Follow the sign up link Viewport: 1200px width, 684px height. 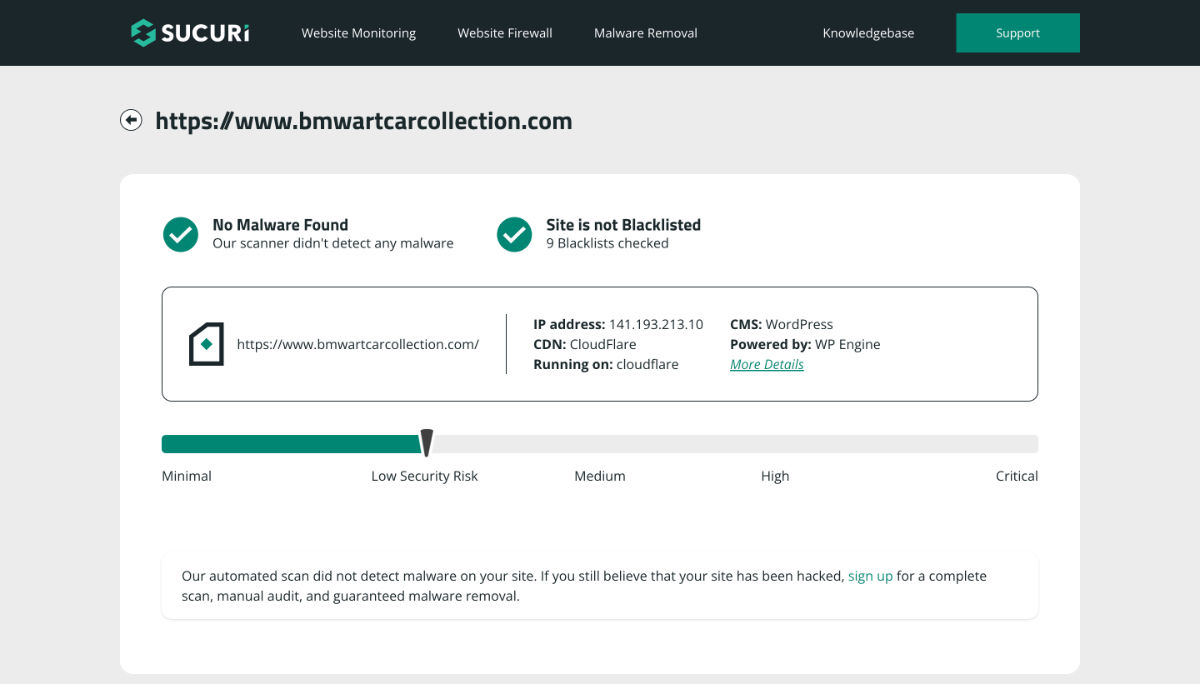point(870,576)
